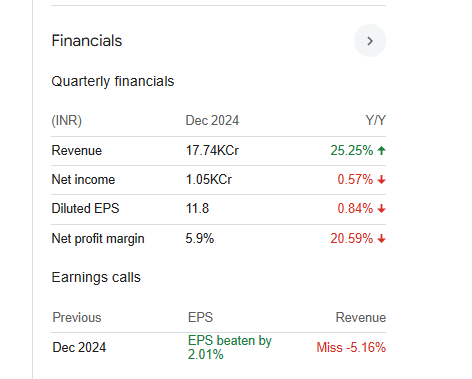Select the net profit margin value 5.9%
472x379 pixels.
point(200,239)
